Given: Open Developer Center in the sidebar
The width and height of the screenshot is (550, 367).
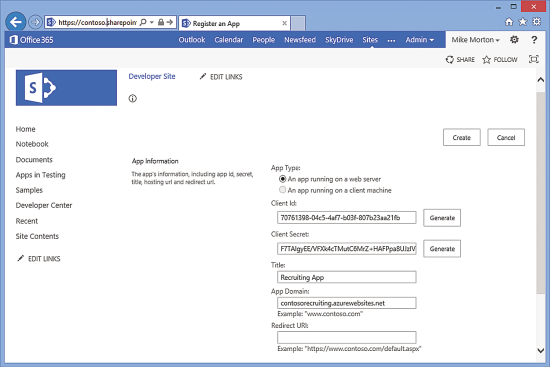Looking at the screenshot, I should [x=44, y=205].
